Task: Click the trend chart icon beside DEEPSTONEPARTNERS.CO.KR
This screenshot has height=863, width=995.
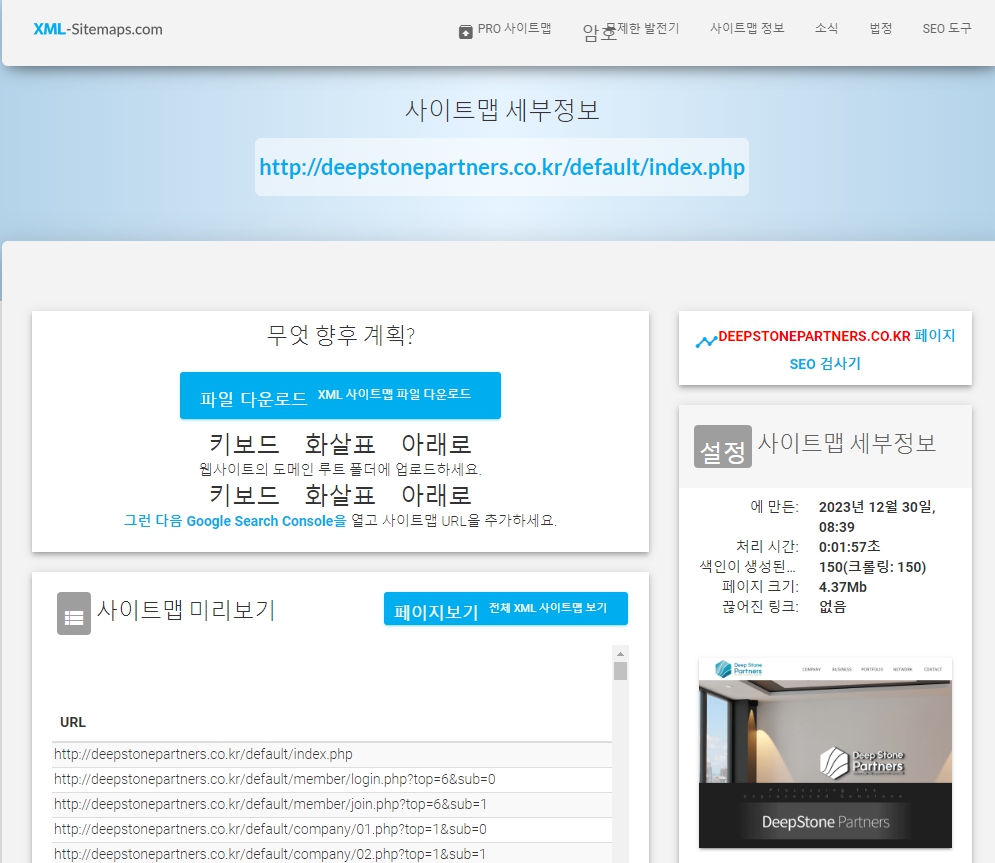Action: [706, 341]
